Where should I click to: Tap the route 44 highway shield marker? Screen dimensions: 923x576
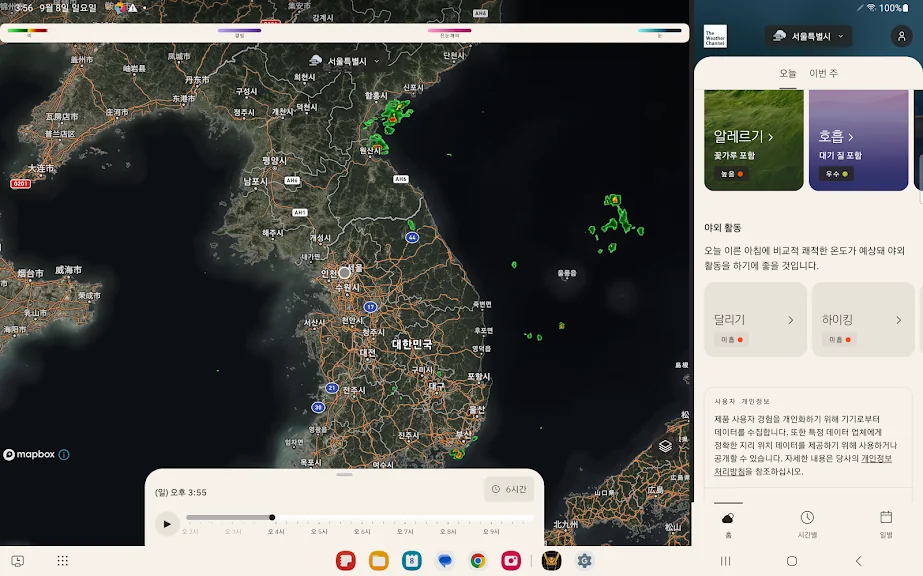tap(412, 237)
